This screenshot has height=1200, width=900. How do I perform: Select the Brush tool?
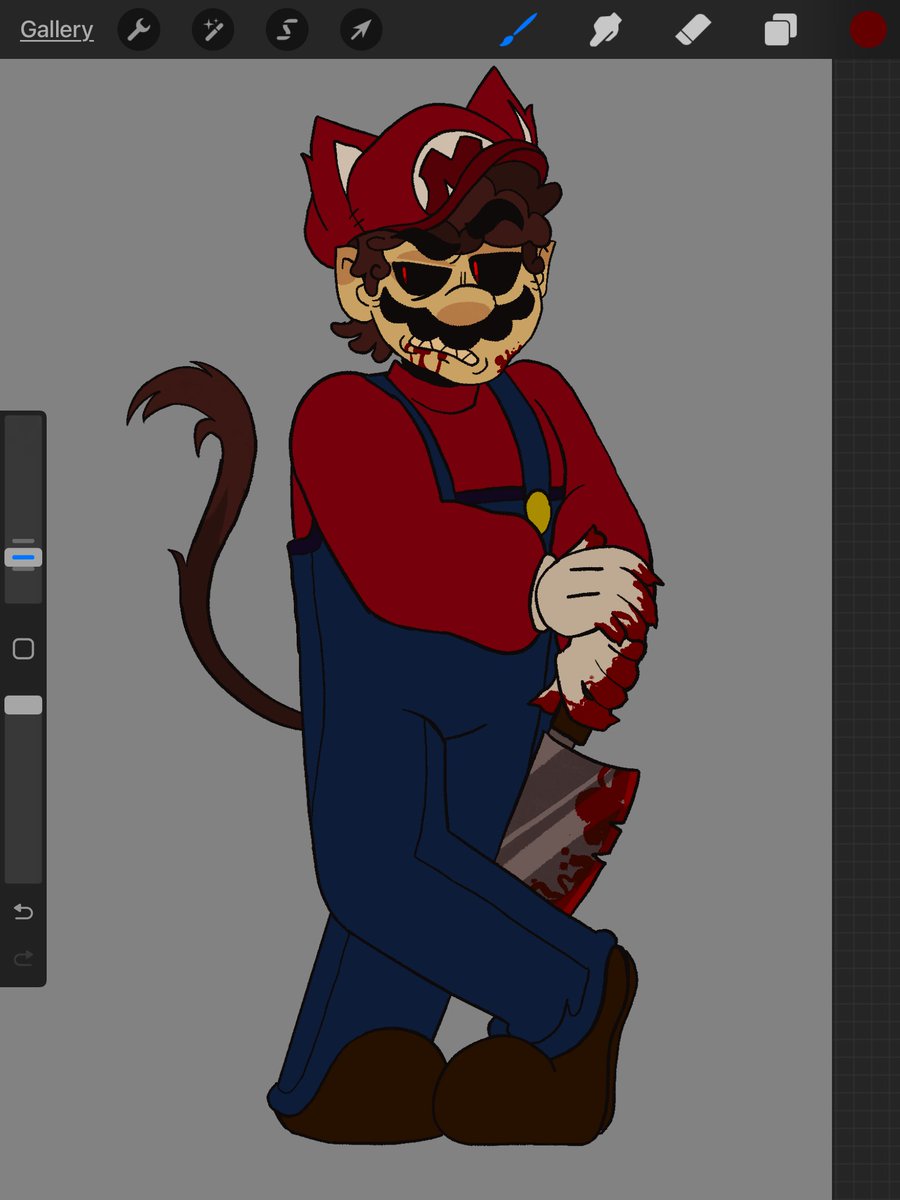[x=519, y=30]
